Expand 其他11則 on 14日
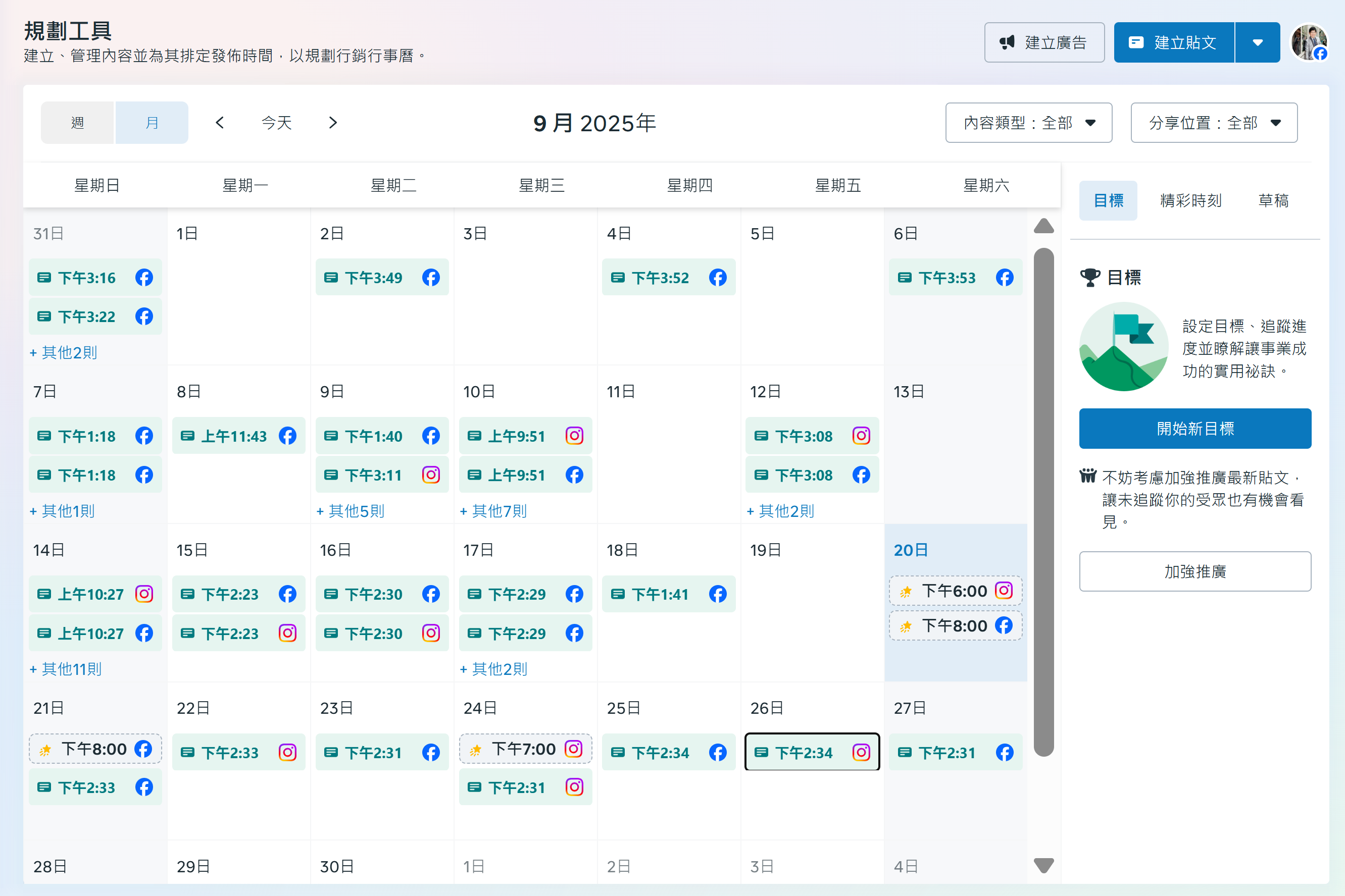This screenshot has height=896, width=1345. pos(66,668)
